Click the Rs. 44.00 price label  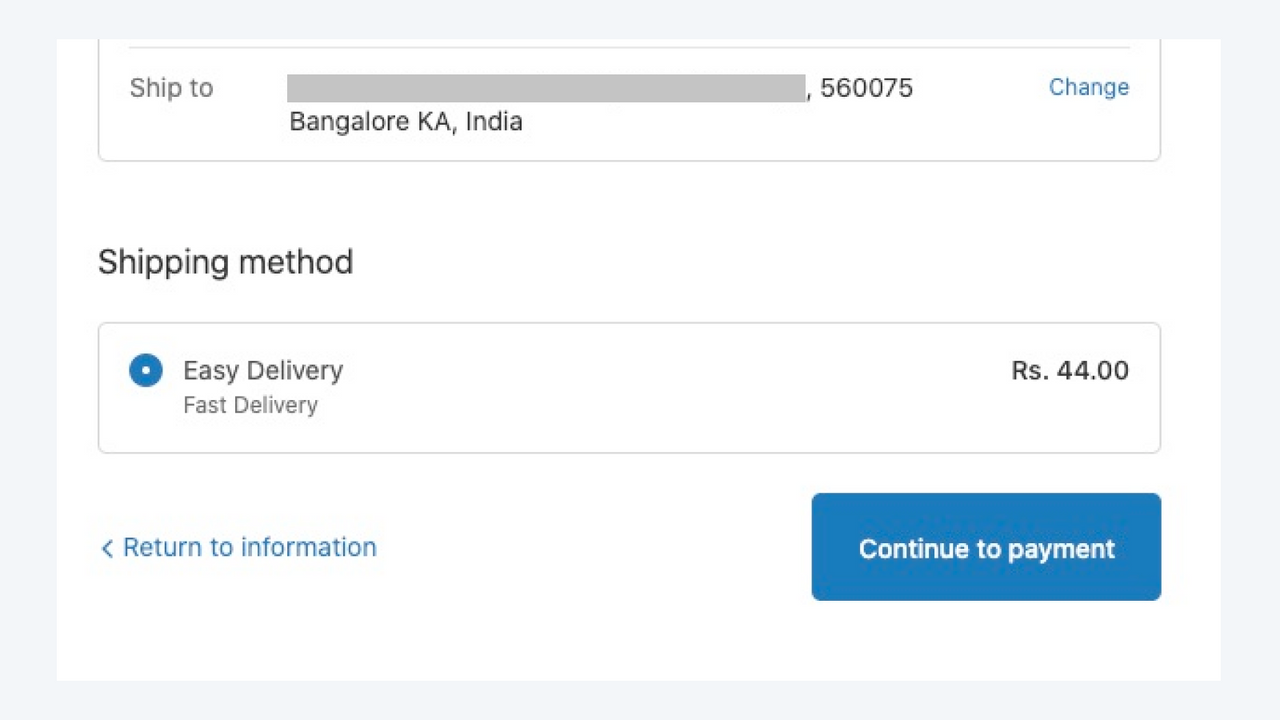(1070, 370)
